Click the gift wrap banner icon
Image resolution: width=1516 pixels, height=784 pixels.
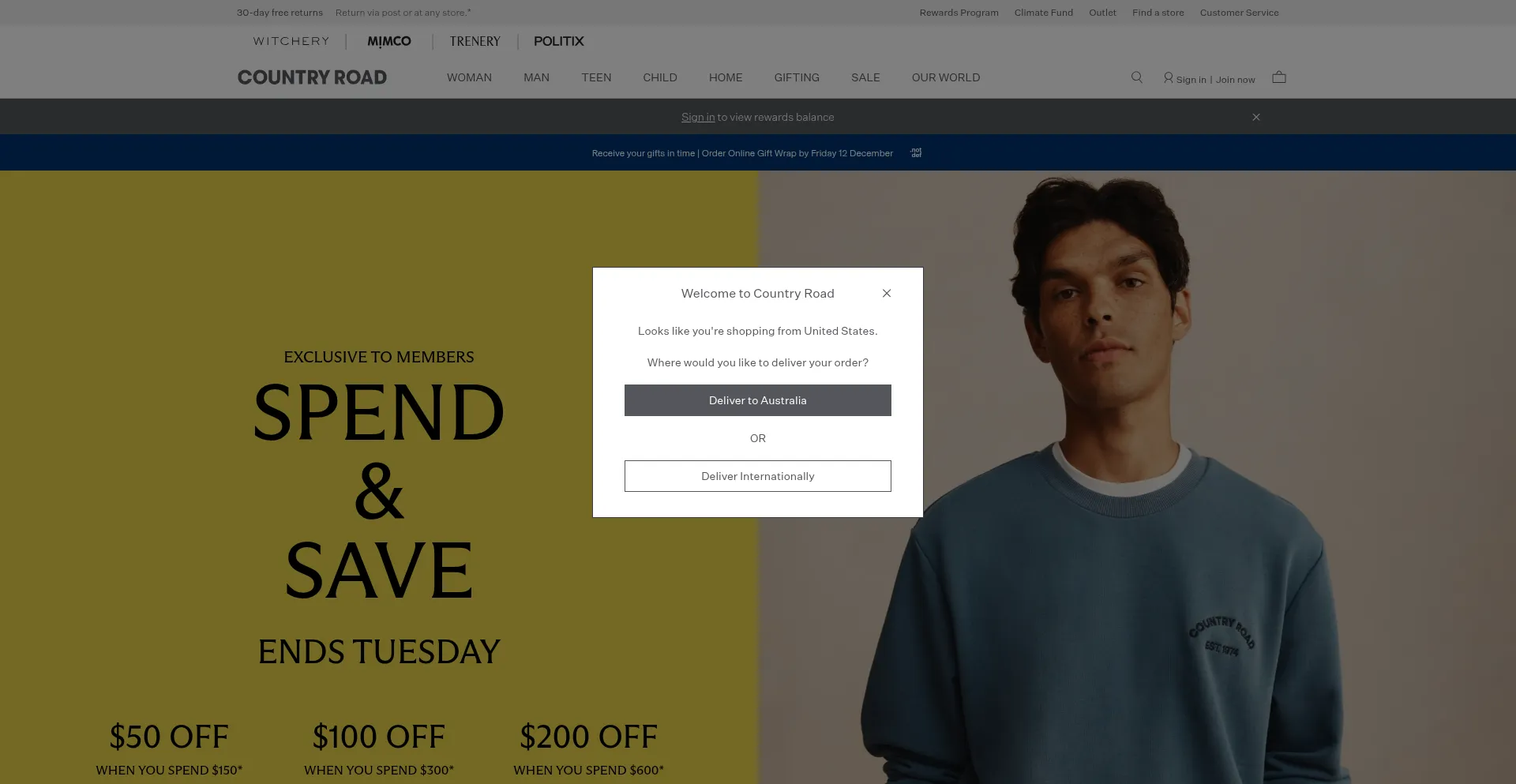(916, 153)
